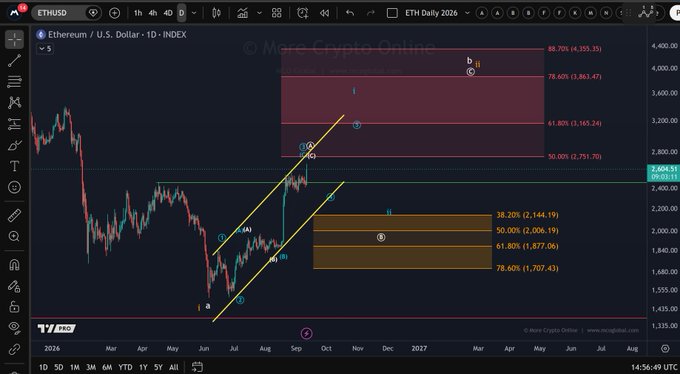Switch to the 1h interval

(x=138, y=13)
